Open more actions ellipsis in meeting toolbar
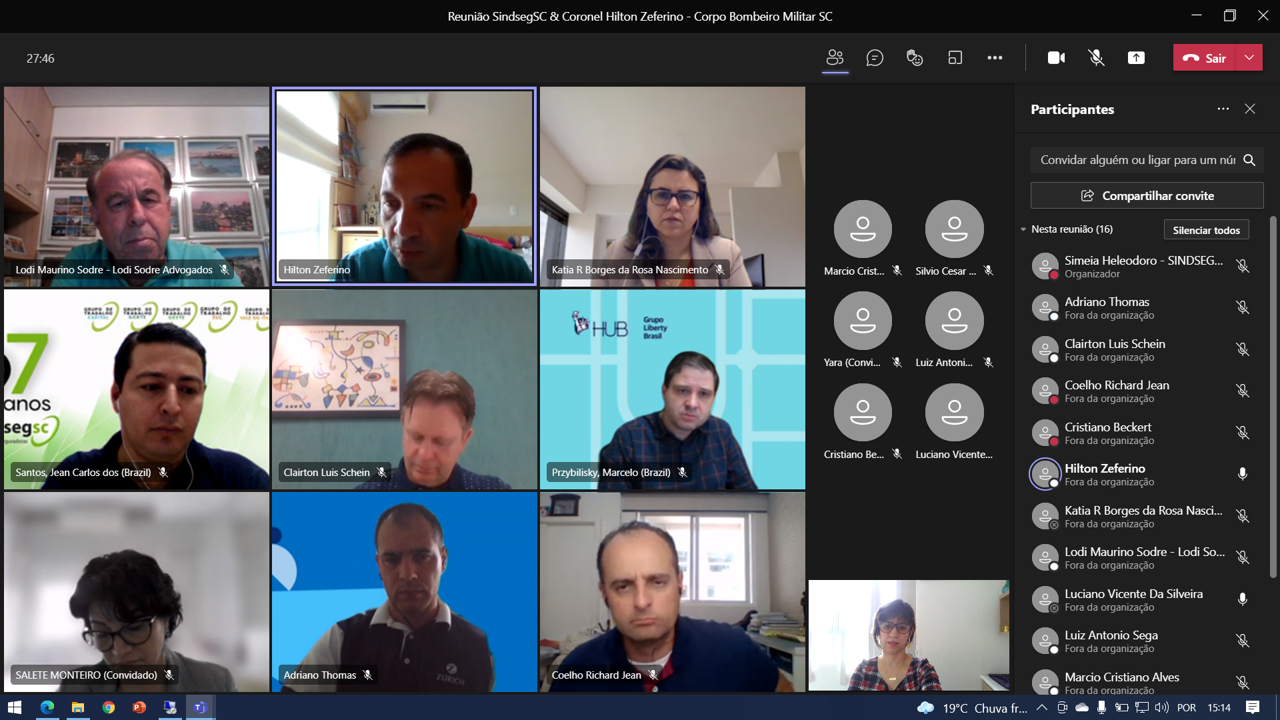Viewport: 1280px width, 720px height. (995, 58)
